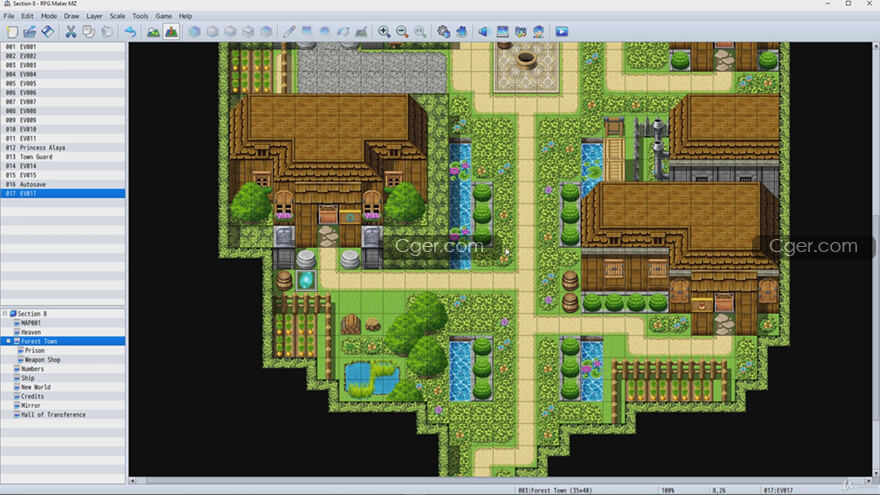Open the Draw menu
This screenshot has width=880, height=495.
[x=72, y=16]
